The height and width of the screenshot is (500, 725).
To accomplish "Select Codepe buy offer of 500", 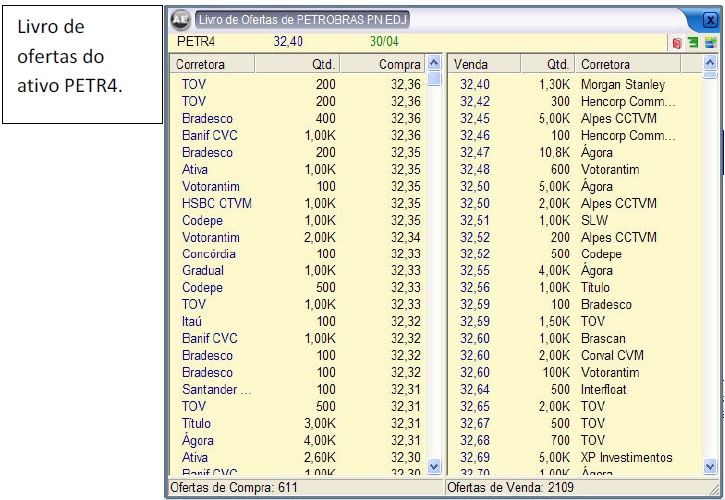I will pos(298,288).
